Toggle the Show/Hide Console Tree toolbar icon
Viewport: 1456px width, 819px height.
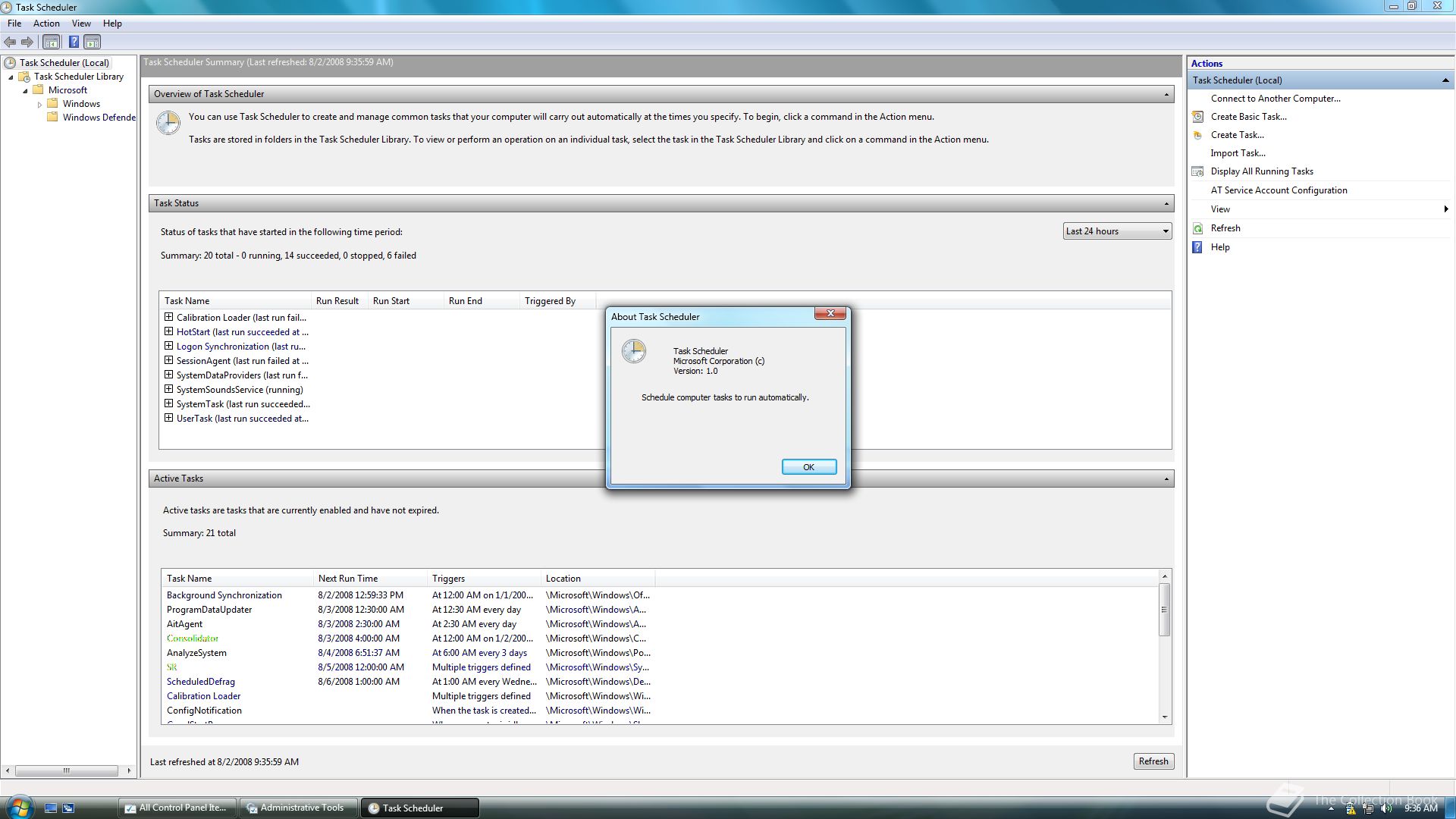tap(51, 42)
